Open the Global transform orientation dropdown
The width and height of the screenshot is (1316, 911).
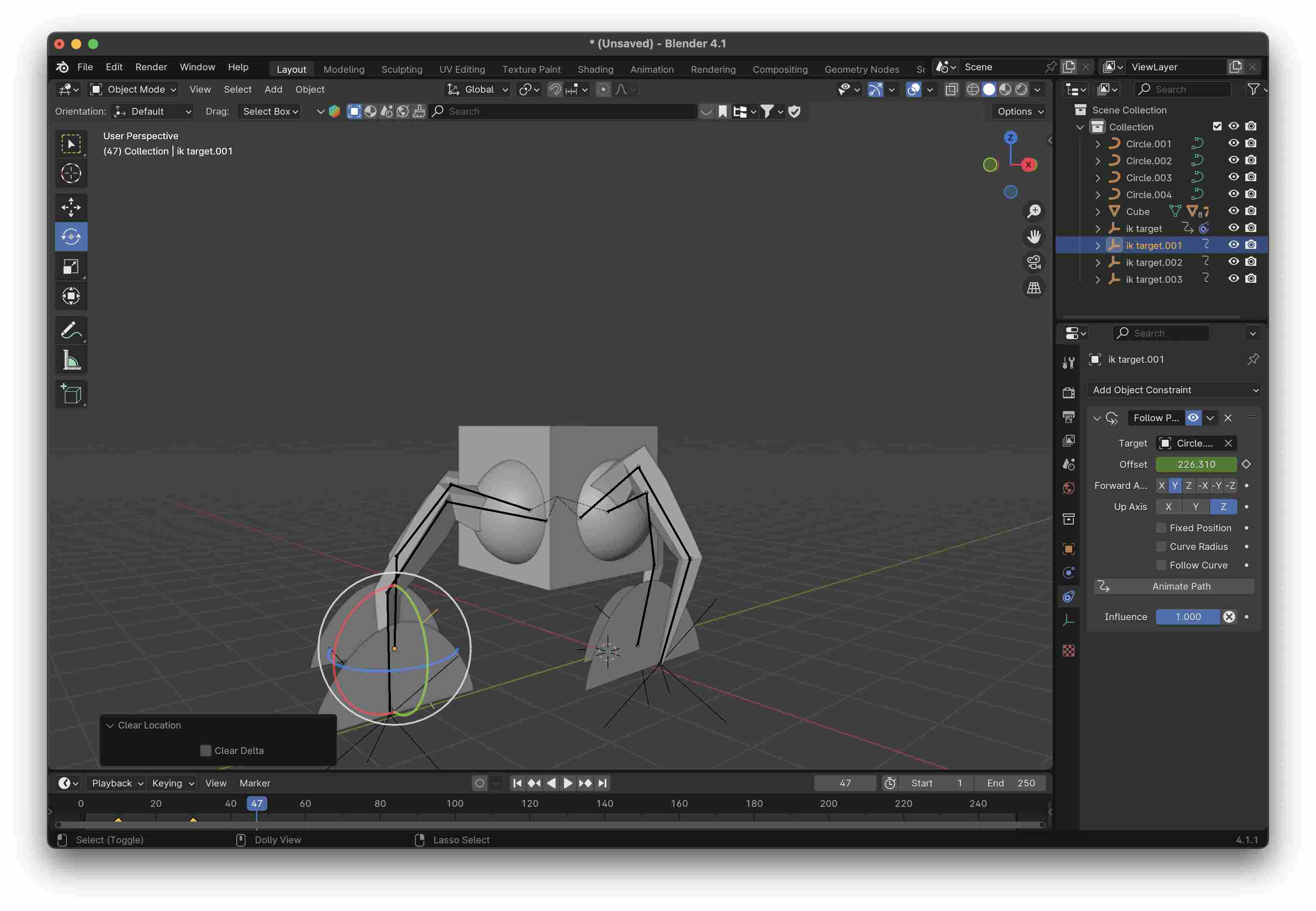point(477,89)
